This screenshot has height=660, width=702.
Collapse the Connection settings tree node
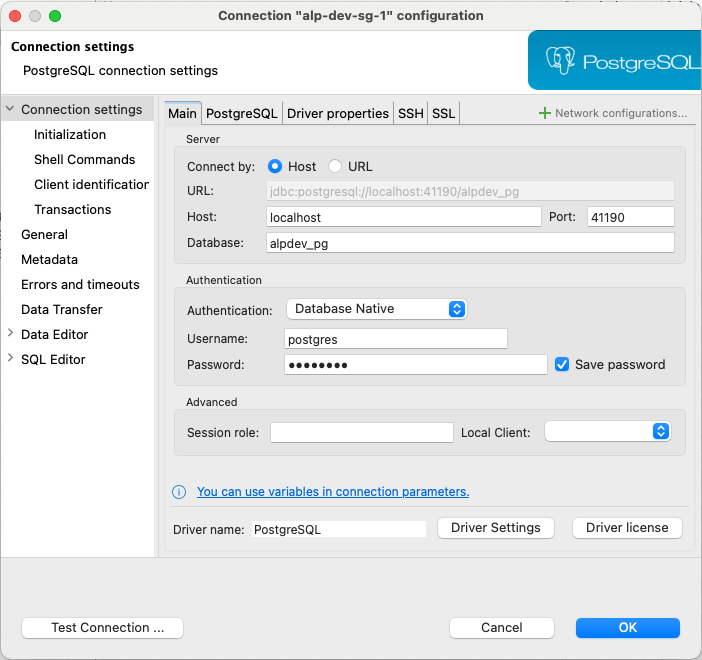(x=11, y=110)
